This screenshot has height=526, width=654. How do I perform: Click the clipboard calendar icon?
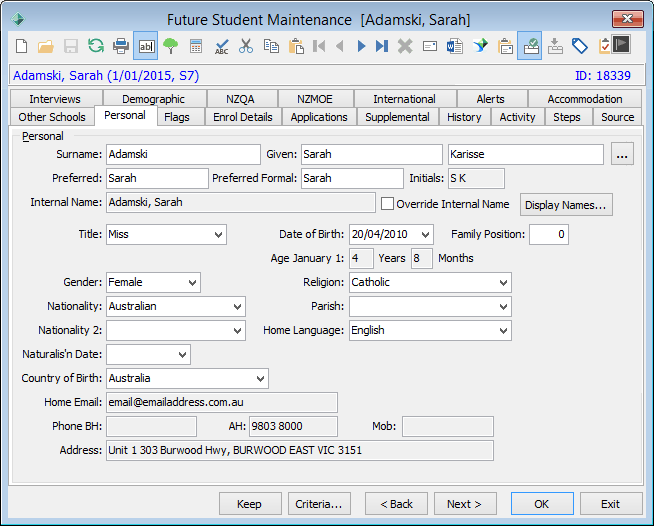click(x=505, y=46)
